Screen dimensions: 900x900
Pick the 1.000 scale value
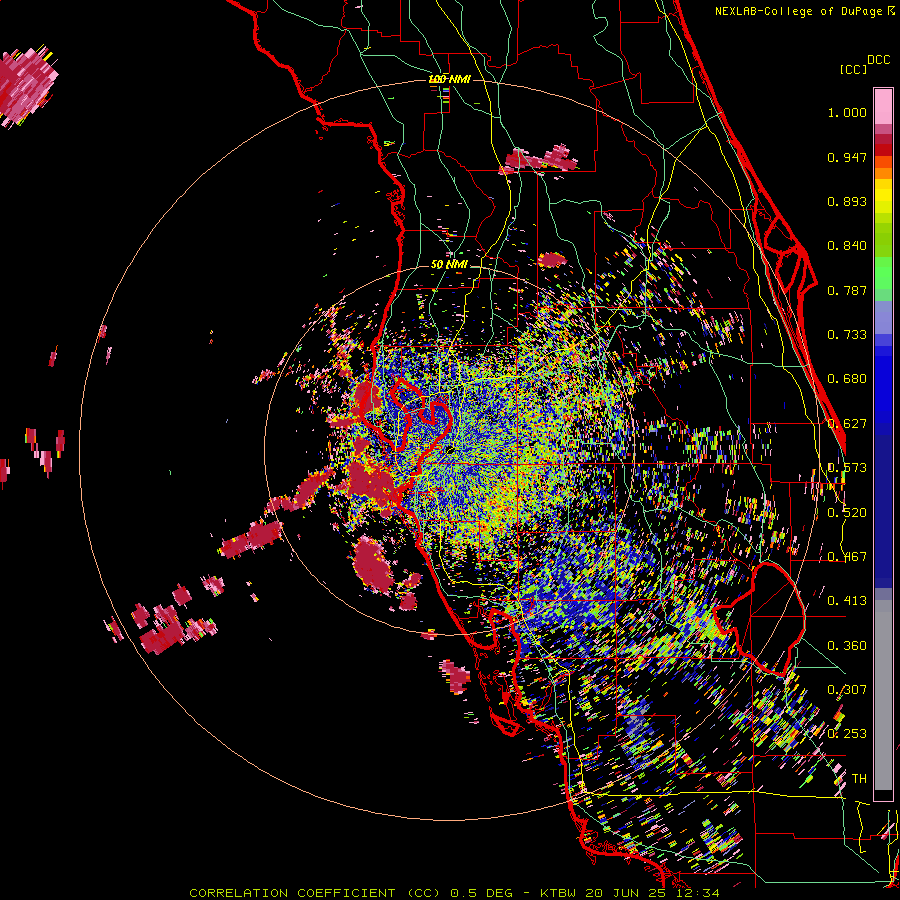pyautogui.click(x=847, y=112)
